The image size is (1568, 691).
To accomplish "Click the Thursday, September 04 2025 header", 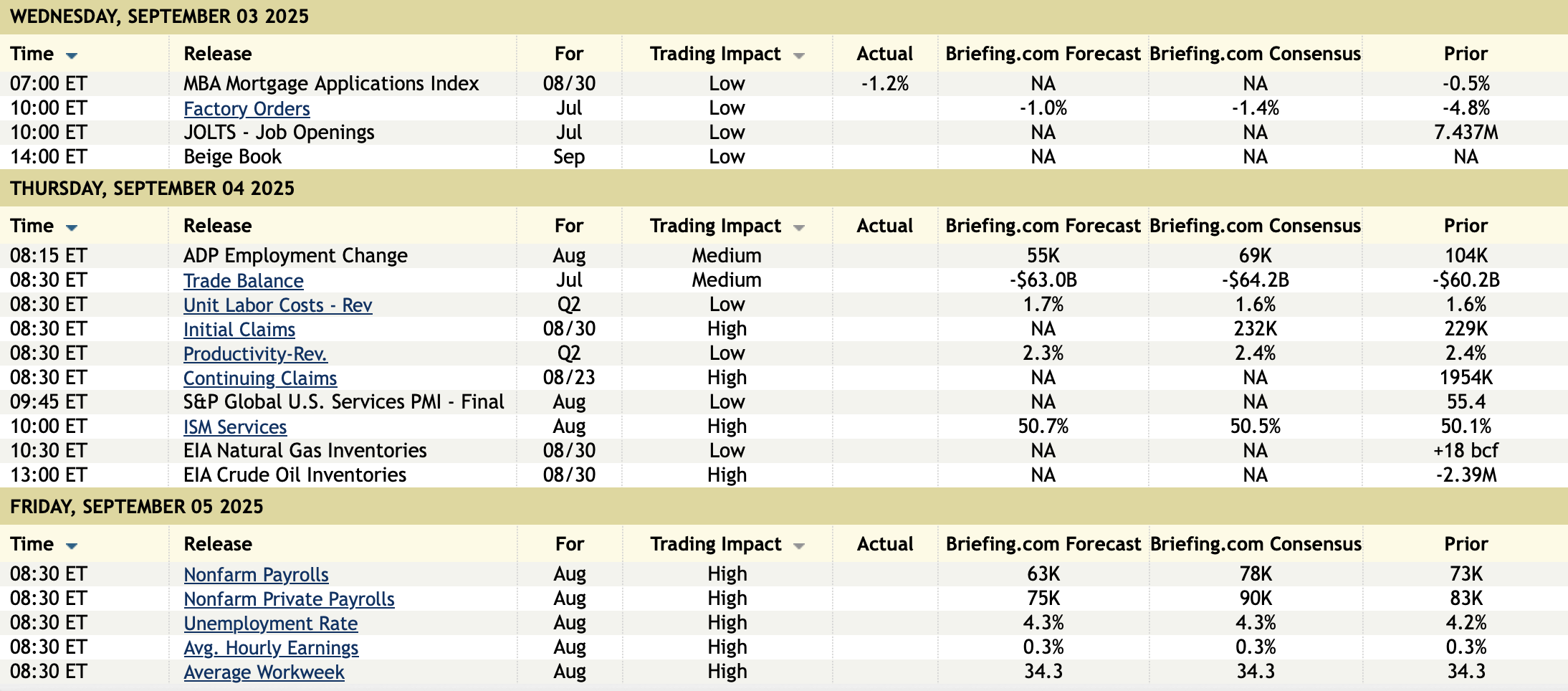I will [x=152, y=189].
